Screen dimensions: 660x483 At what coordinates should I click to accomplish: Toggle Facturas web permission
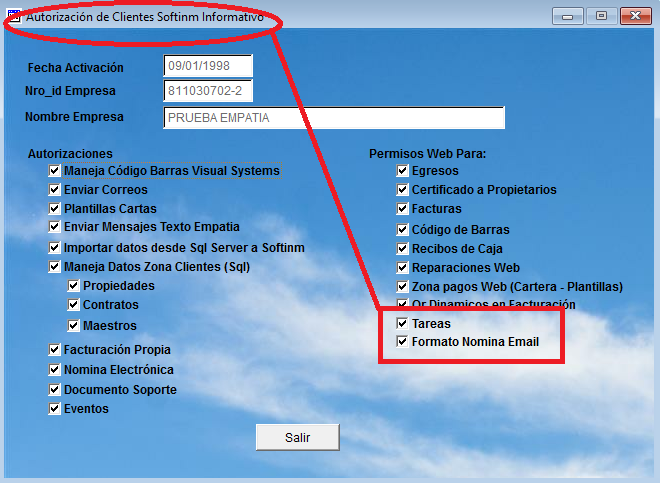(x=402, y=208)
